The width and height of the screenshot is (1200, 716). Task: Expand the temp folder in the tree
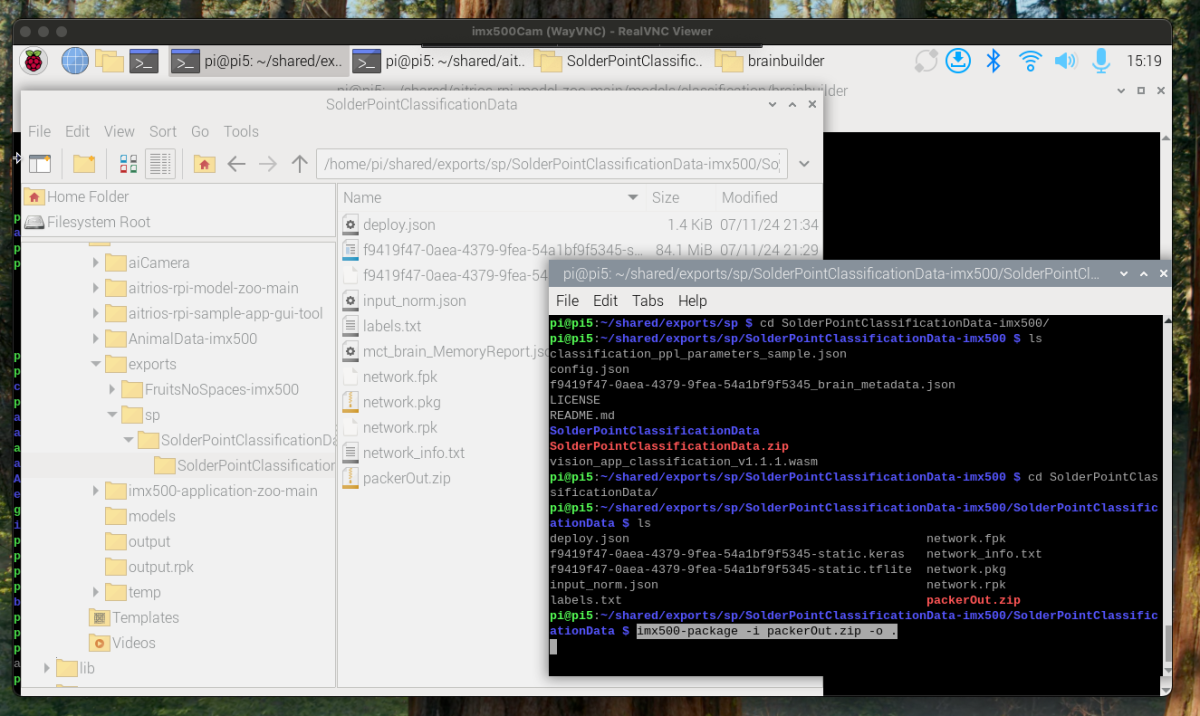point(95,592)
